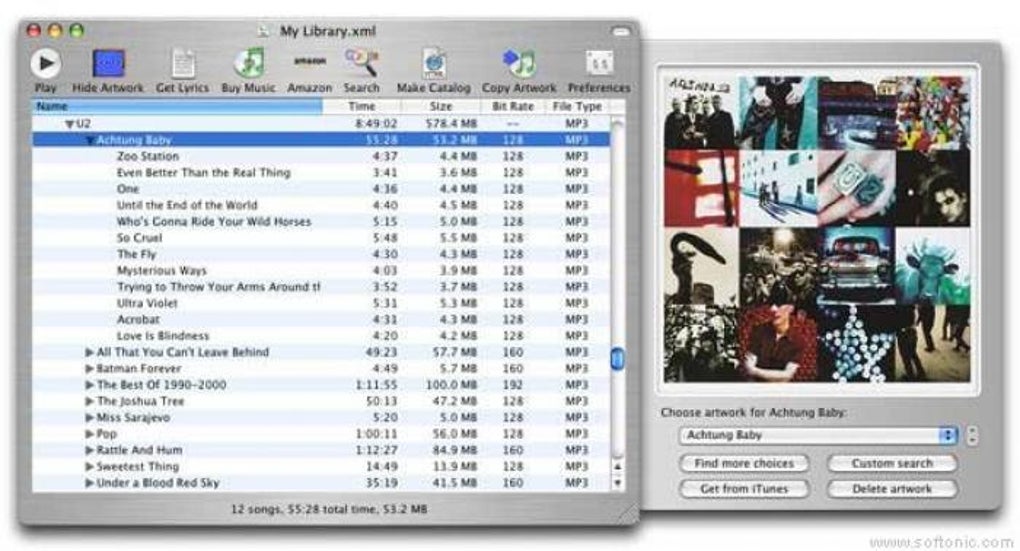Select the Mysterious Ways song row
The height and width of the screenshot is (551, 1020).
(x=321, y=271)
